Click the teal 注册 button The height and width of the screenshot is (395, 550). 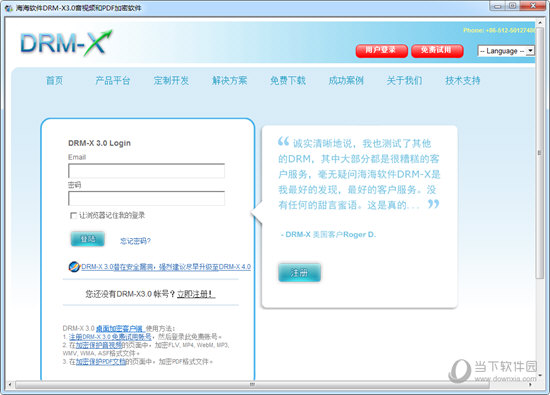tap(300, 273)
